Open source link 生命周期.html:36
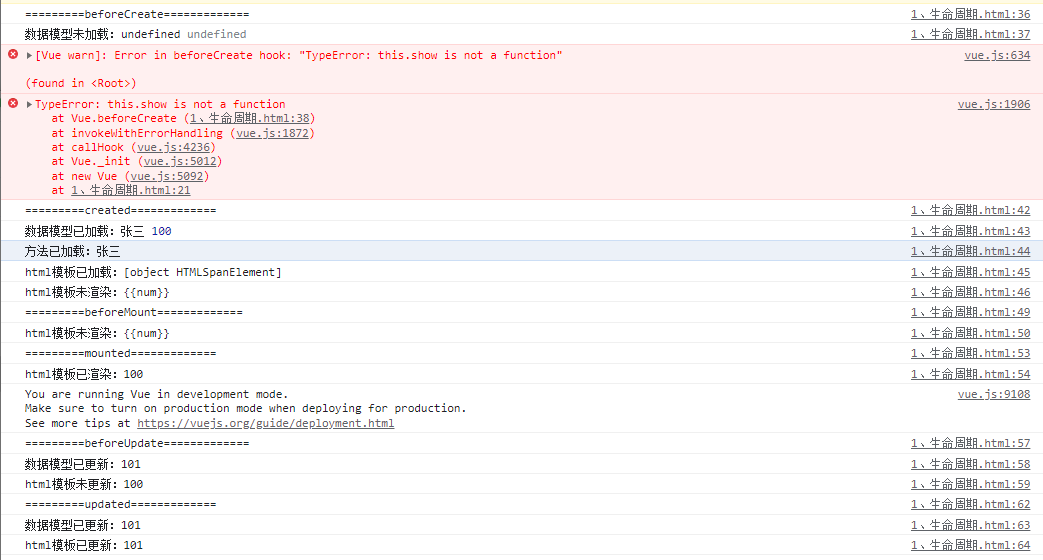 (x=970, y=14)
